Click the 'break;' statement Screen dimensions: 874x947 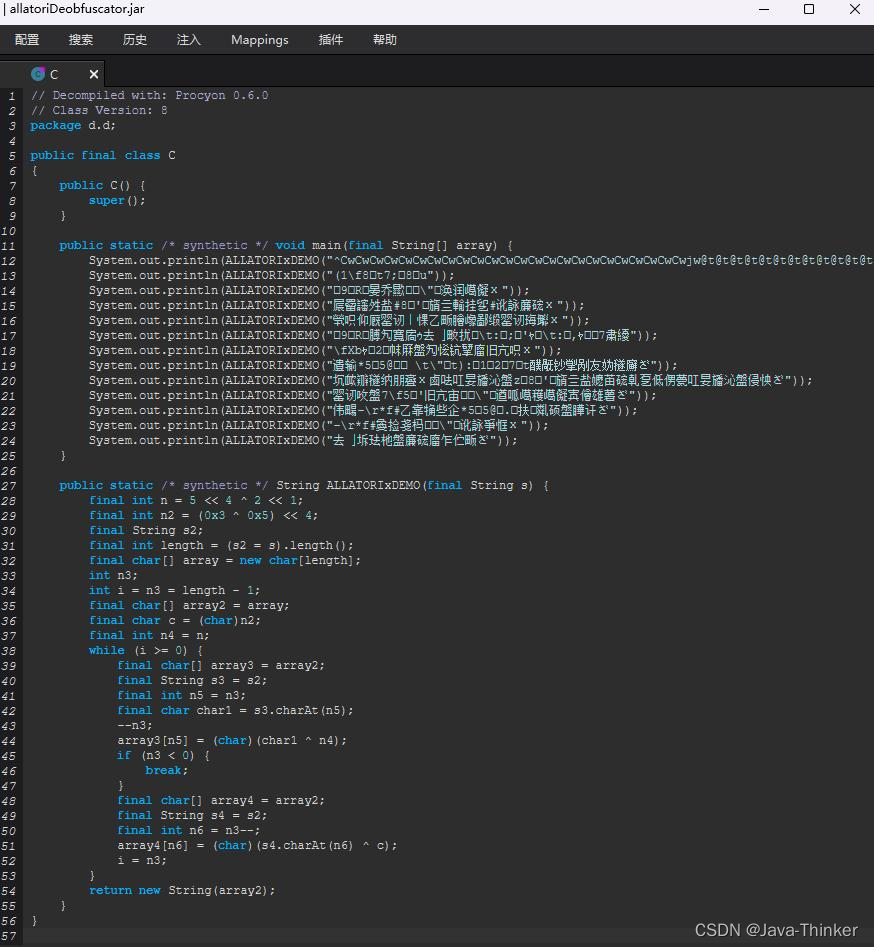[x=167, y=770]
